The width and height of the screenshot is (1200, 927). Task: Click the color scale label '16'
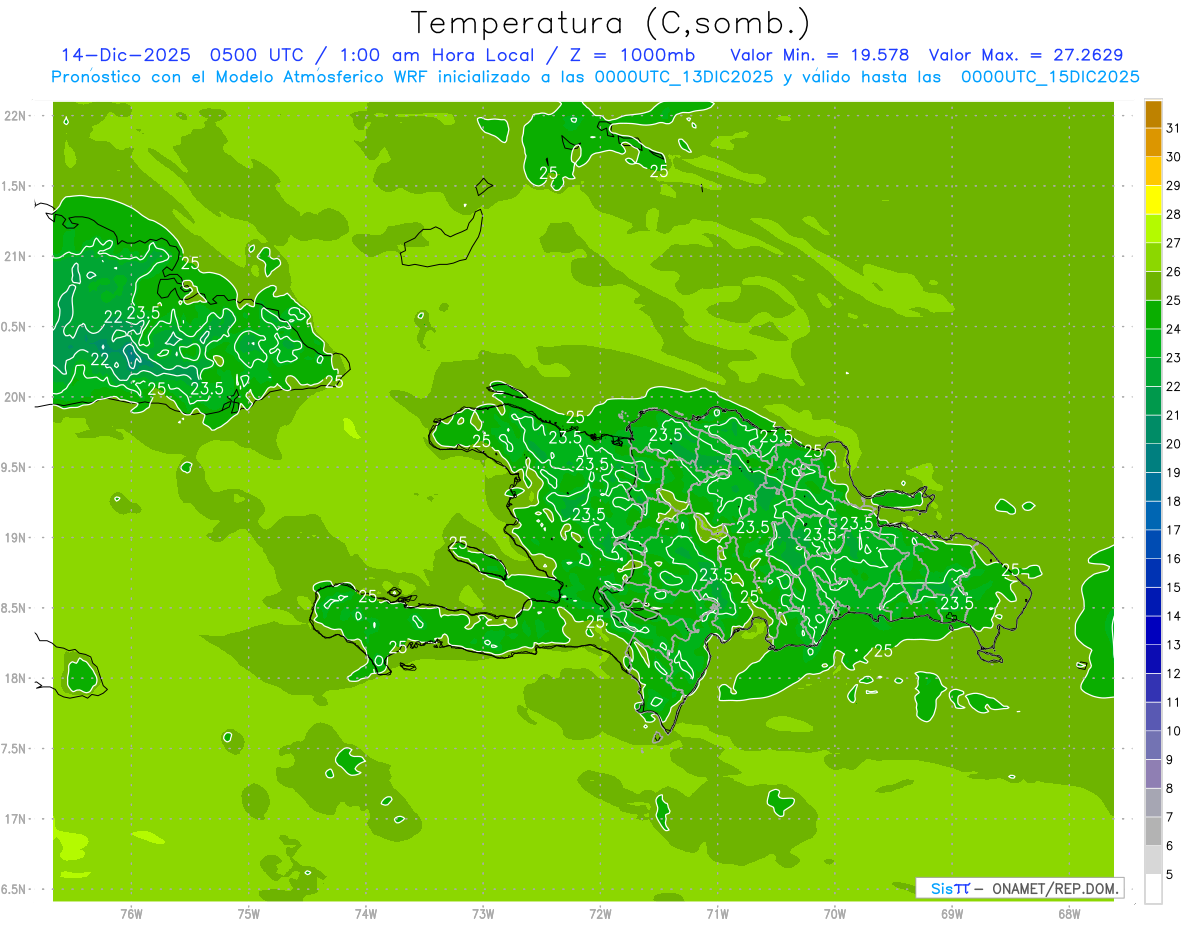pos(1174,558)
